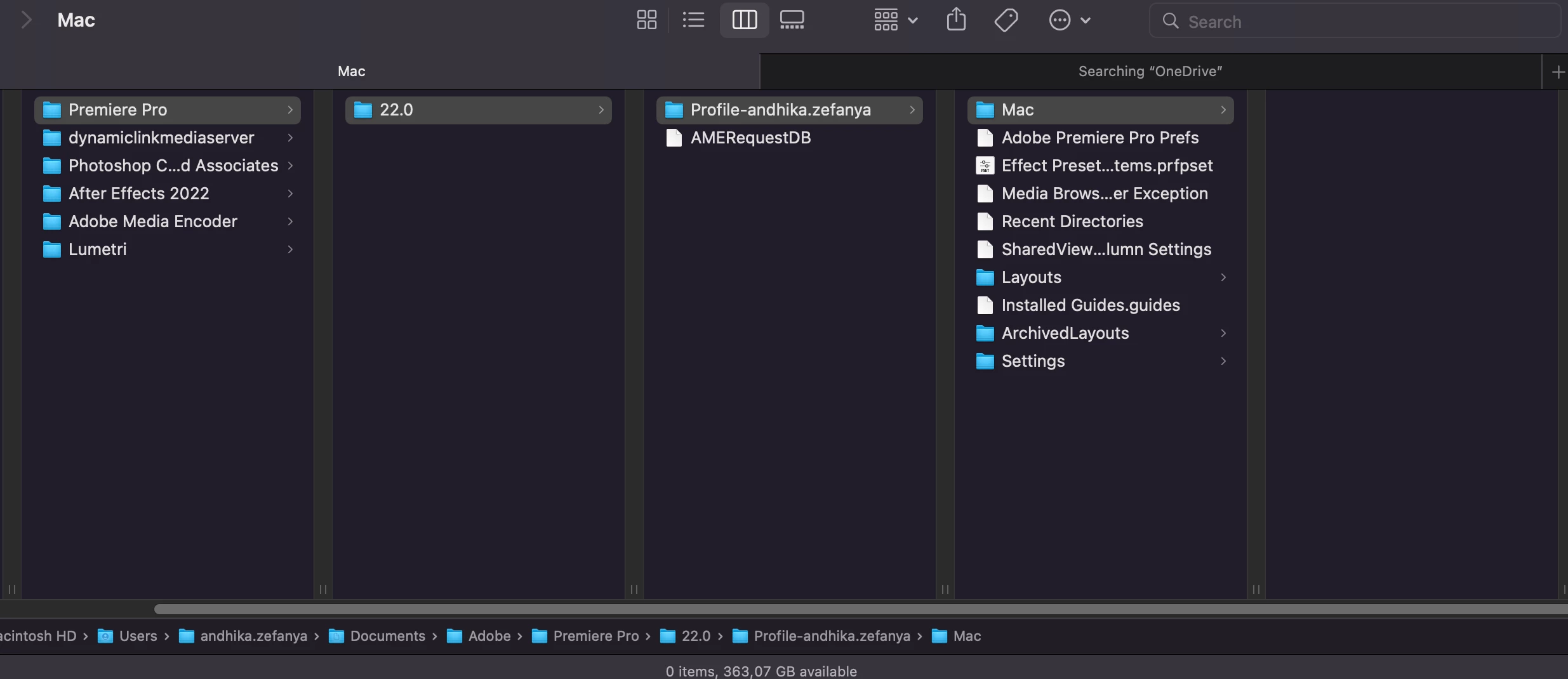Click the 22.0 folder icon
Screen dimensions: 1568x679
point(362,110)
